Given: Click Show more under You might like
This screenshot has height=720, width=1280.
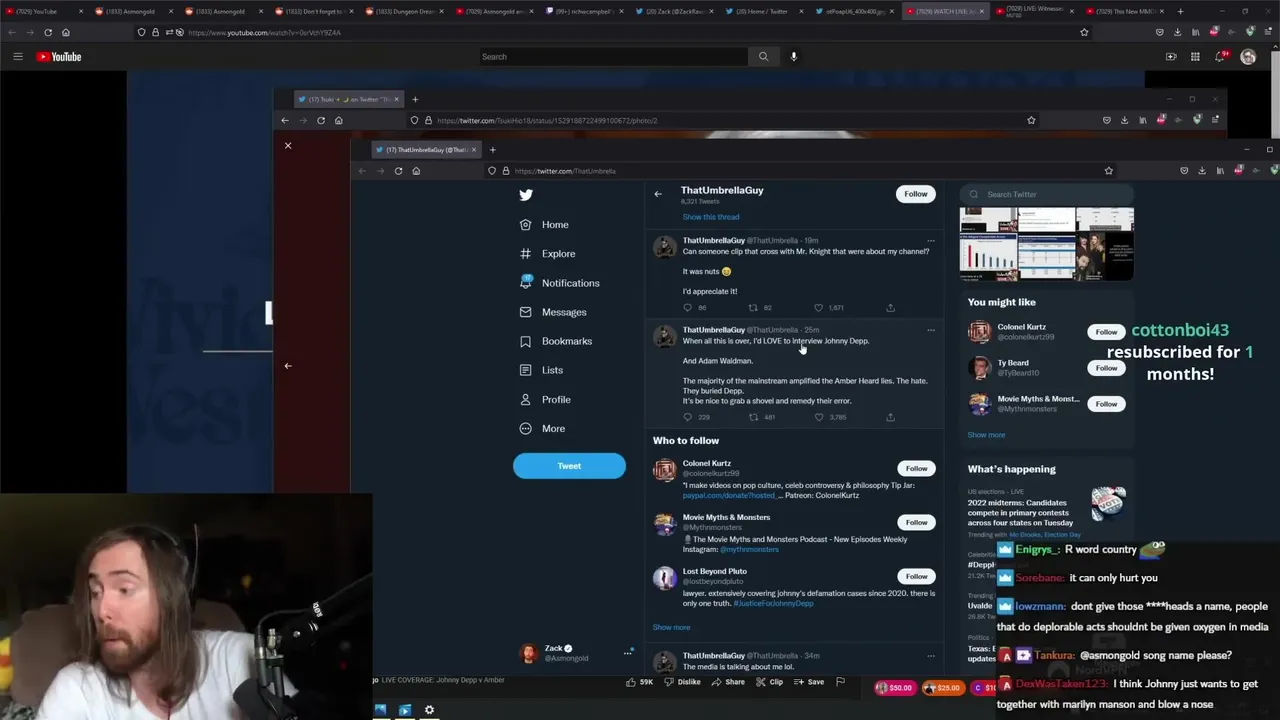Looking at the screenshot, I should (x=986, y=435).
